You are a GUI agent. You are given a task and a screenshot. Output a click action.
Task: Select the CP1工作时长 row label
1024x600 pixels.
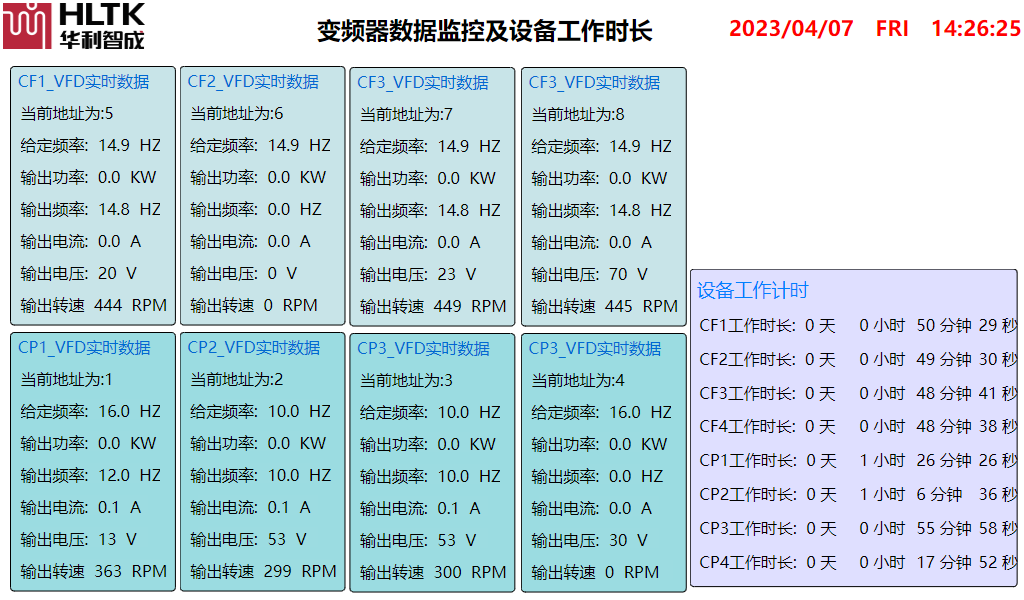pos(747,461)
